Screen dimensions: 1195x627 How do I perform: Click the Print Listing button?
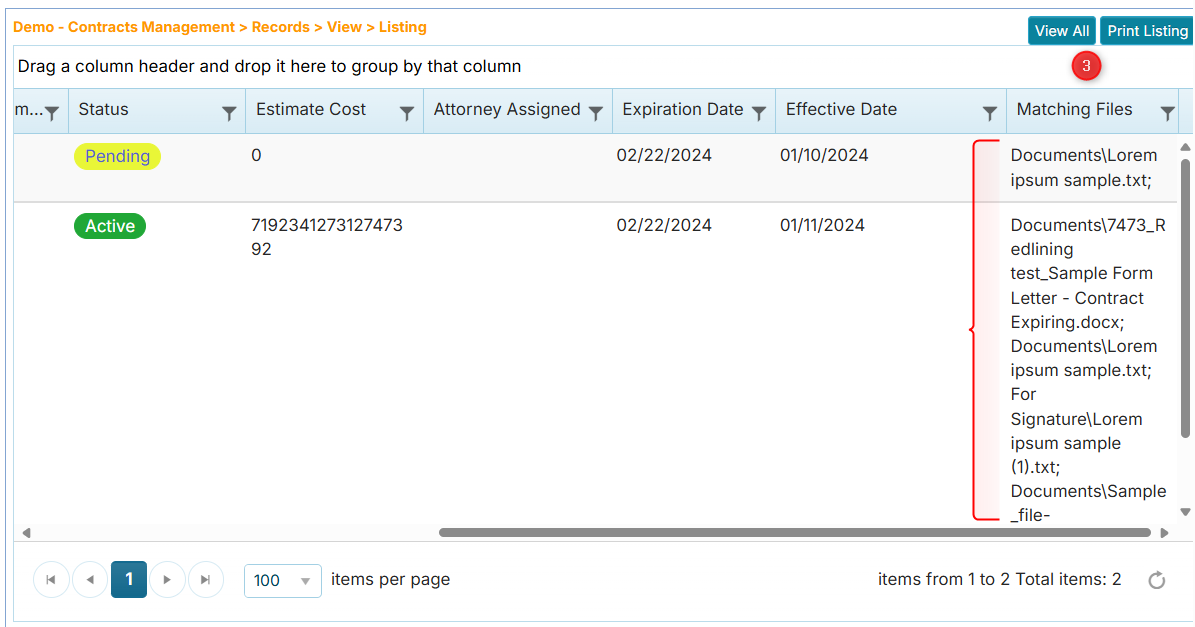pyautogui.click(x=1146, y=30)
